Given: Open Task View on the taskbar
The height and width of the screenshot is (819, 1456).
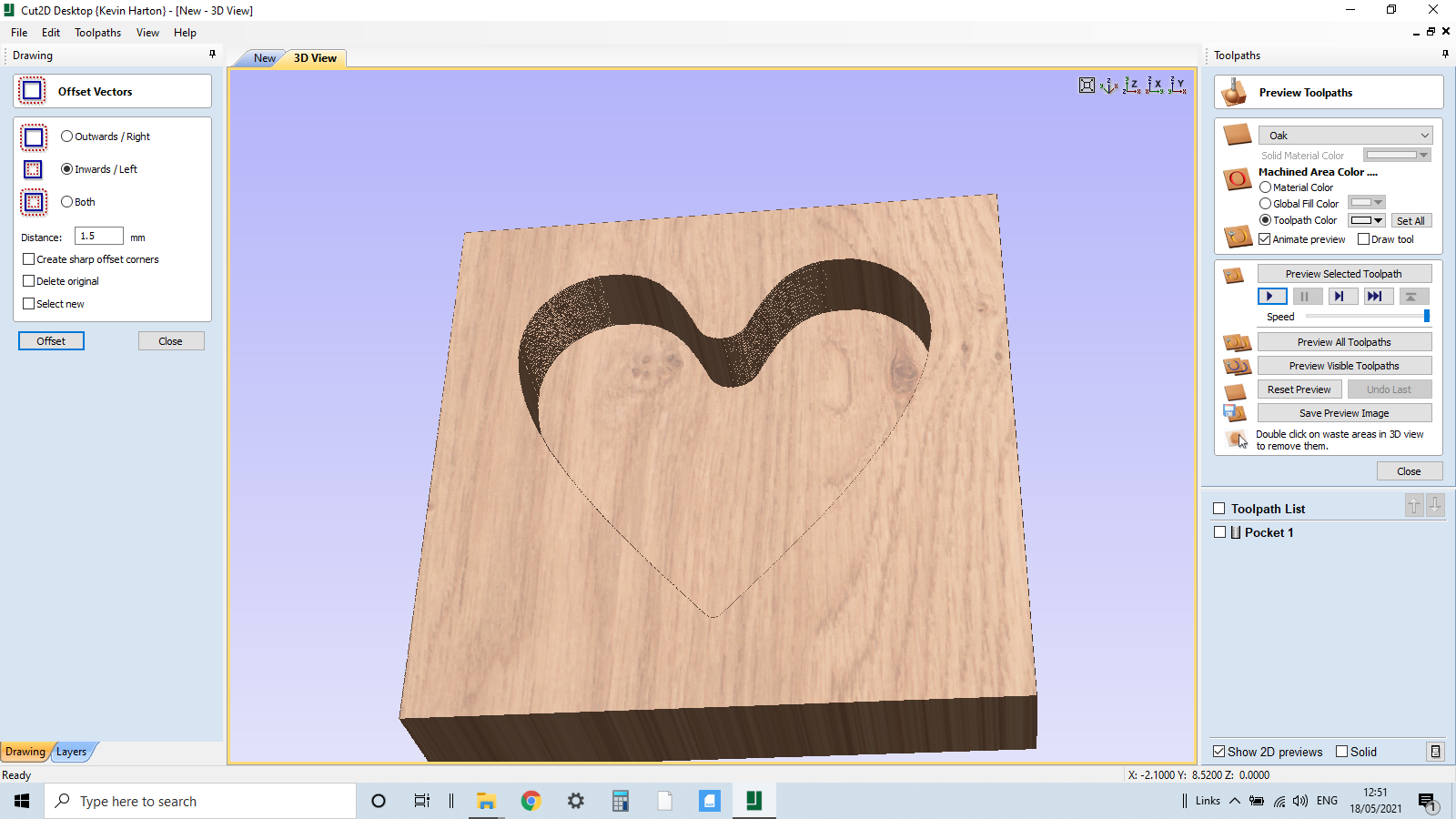Looking at the screenshot, I should [422, 801].
